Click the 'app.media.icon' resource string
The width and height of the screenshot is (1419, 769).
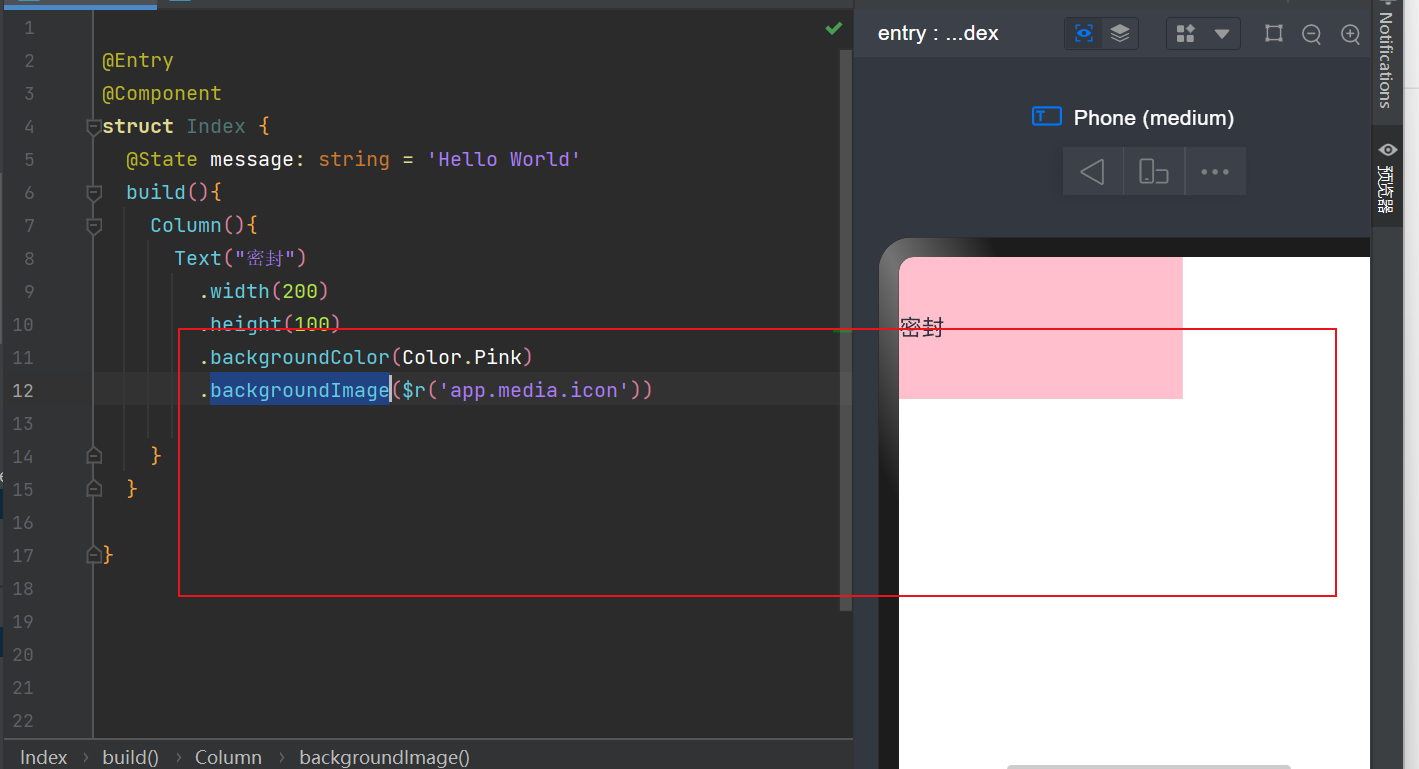(534, 391)
